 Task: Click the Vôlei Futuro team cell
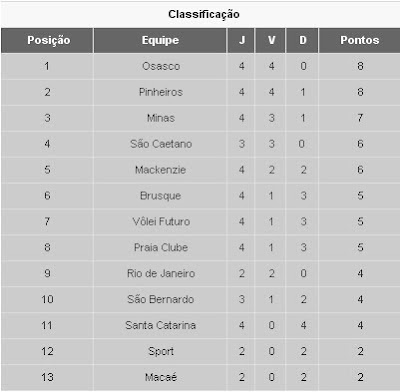coord(160,222)
